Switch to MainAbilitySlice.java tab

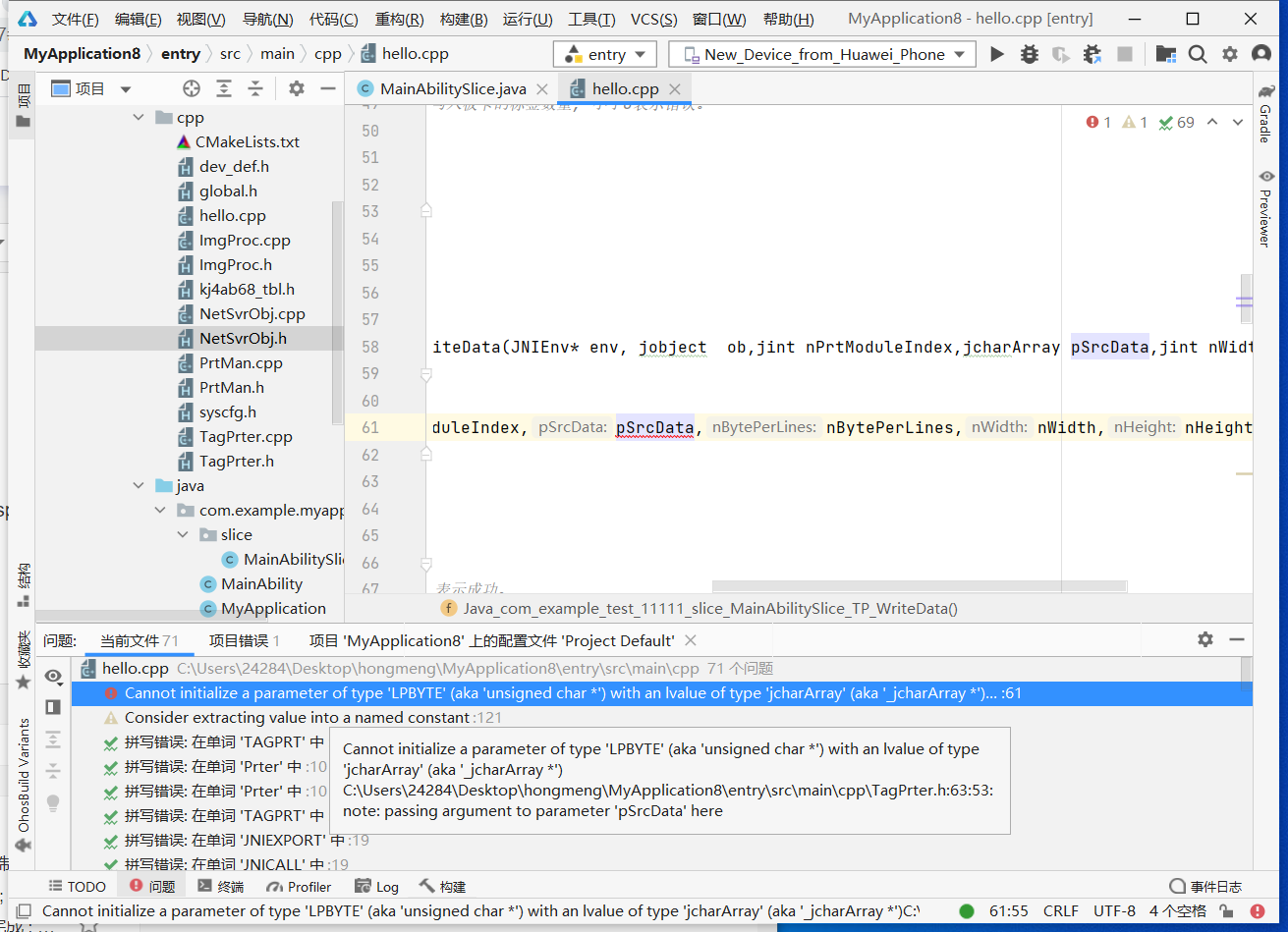[453, 88]
